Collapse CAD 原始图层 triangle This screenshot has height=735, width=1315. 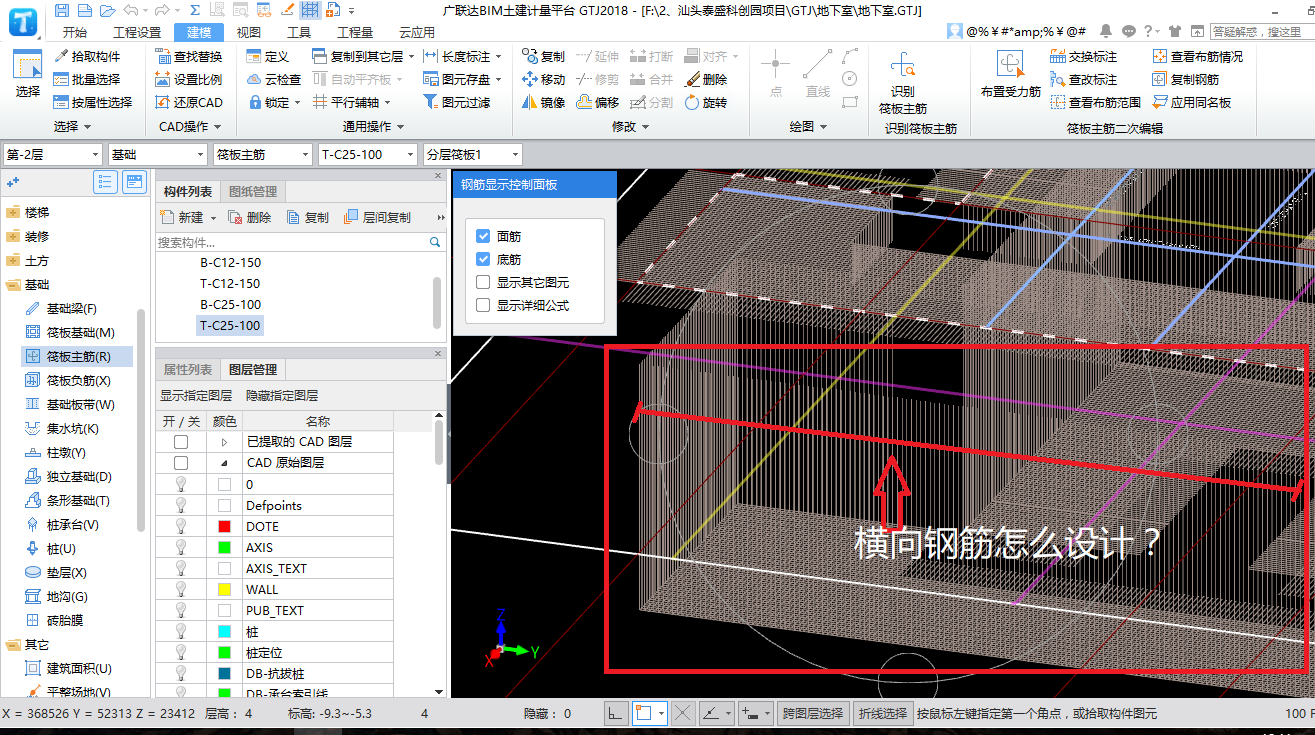coord(224,463)
